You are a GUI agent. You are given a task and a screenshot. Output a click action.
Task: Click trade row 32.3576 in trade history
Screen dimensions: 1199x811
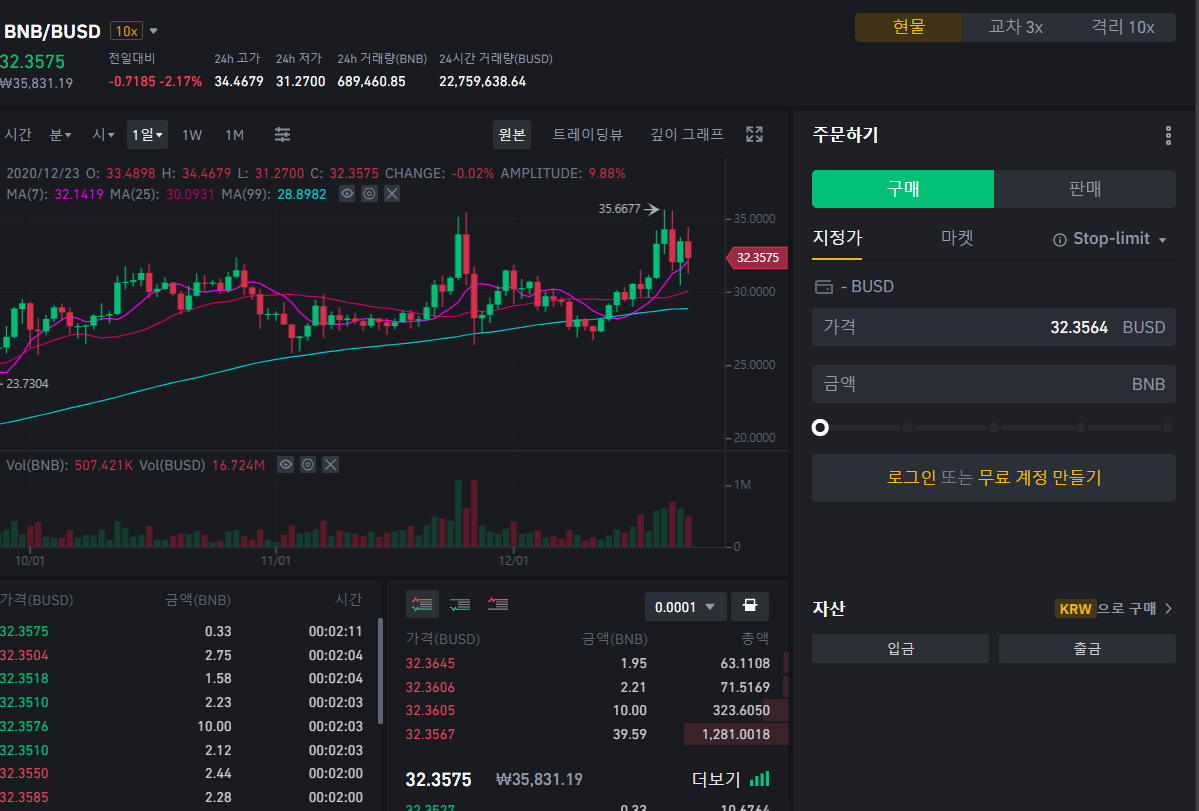[x=181, y=726]
